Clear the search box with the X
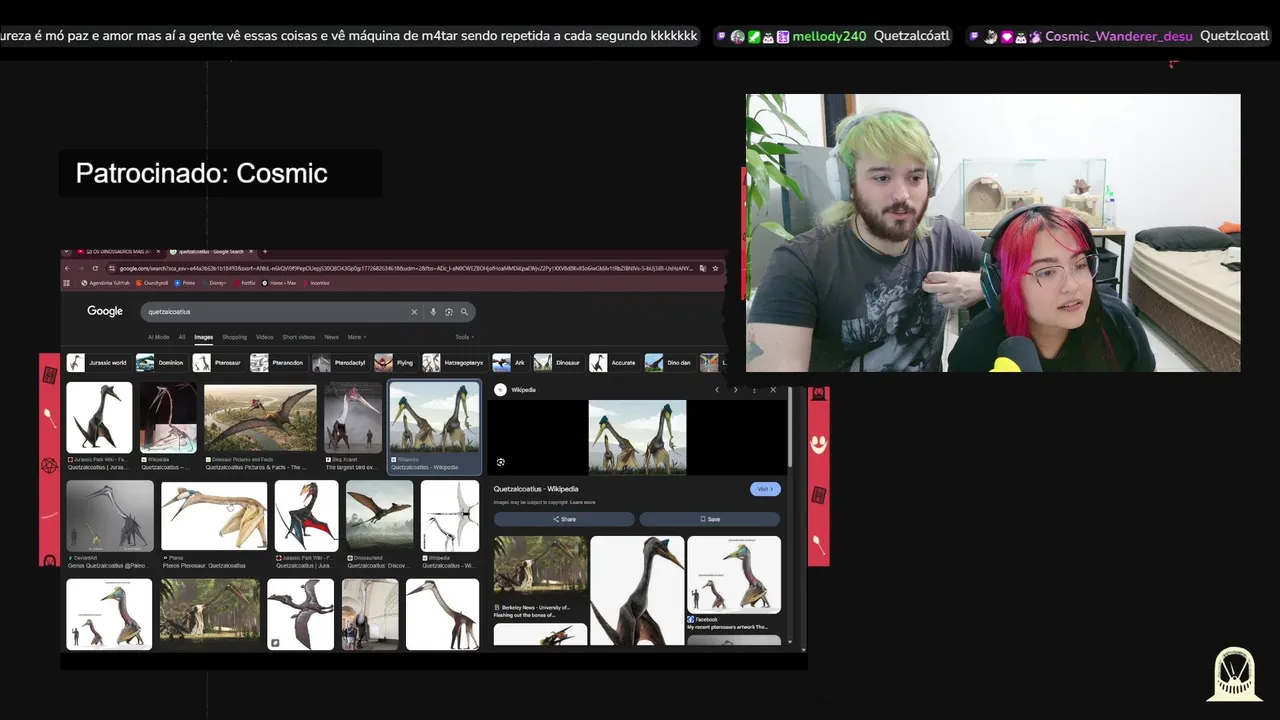 pos(414,312)
